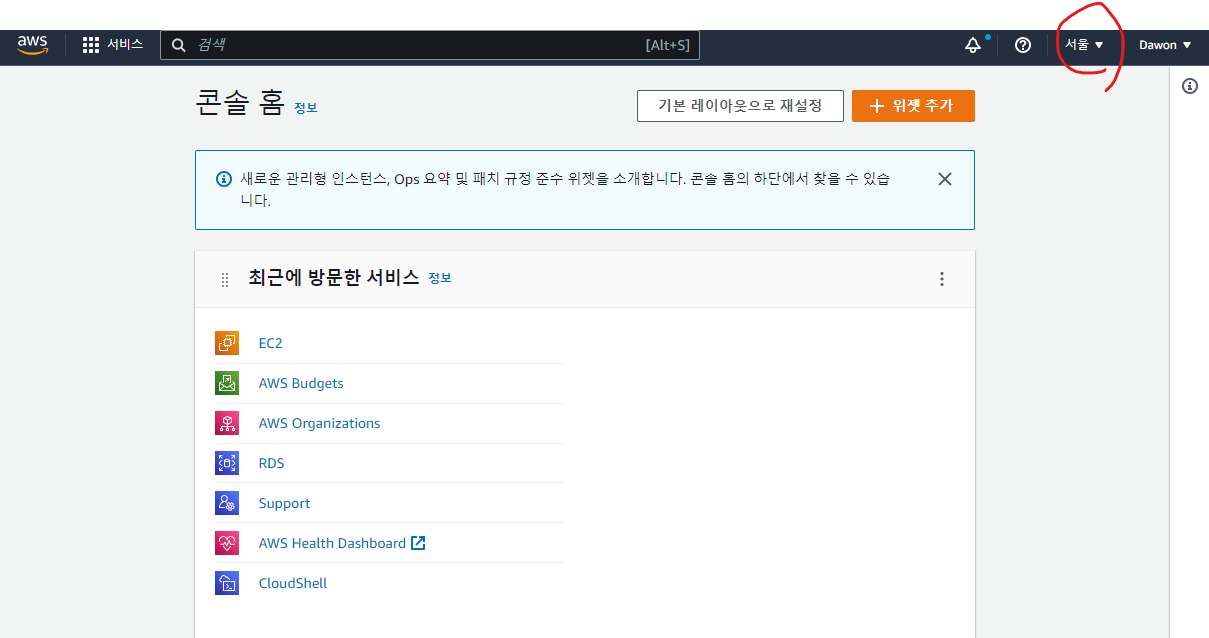Click the AWS Organizations service icon
Image resolution: width=1209 pixels, height=638 pixels.
[227, 423]
